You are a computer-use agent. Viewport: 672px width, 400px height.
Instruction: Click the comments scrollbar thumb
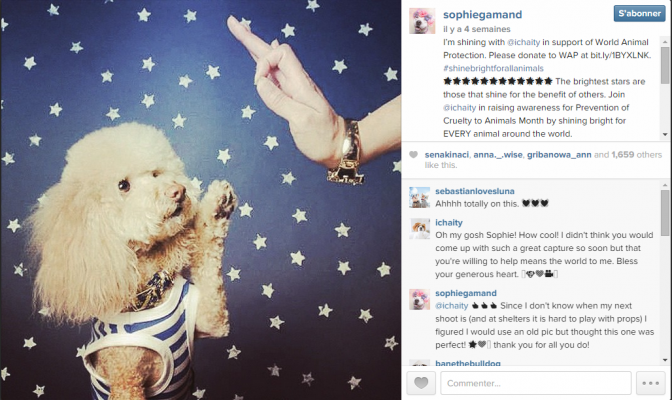(665, 212)
